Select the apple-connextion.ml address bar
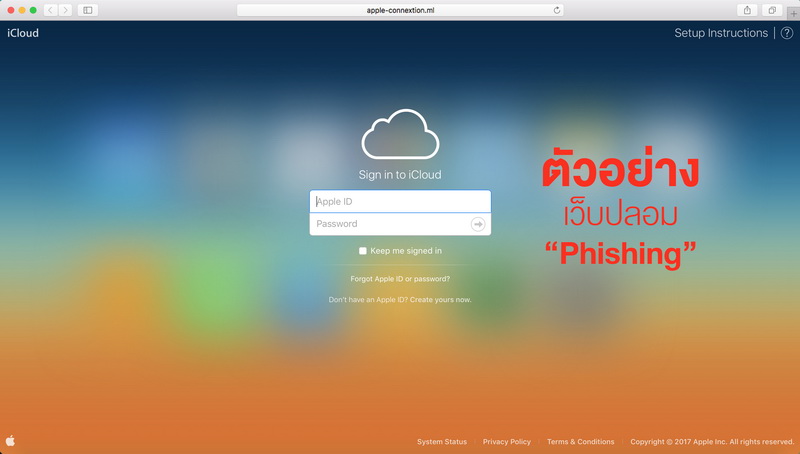Viewport: 800px width, 454px height. [x=400, y=10]
